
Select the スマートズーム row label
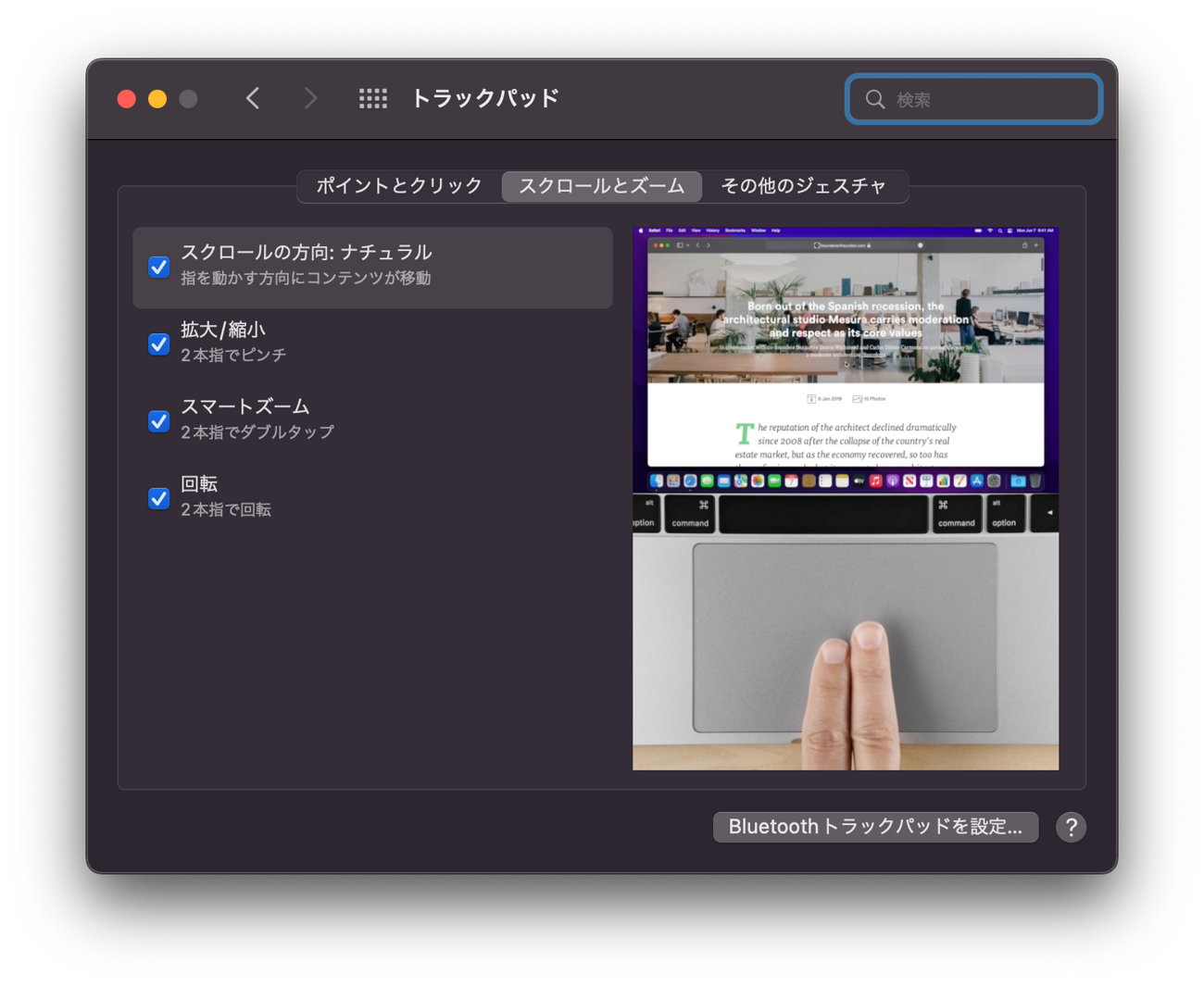245,406
